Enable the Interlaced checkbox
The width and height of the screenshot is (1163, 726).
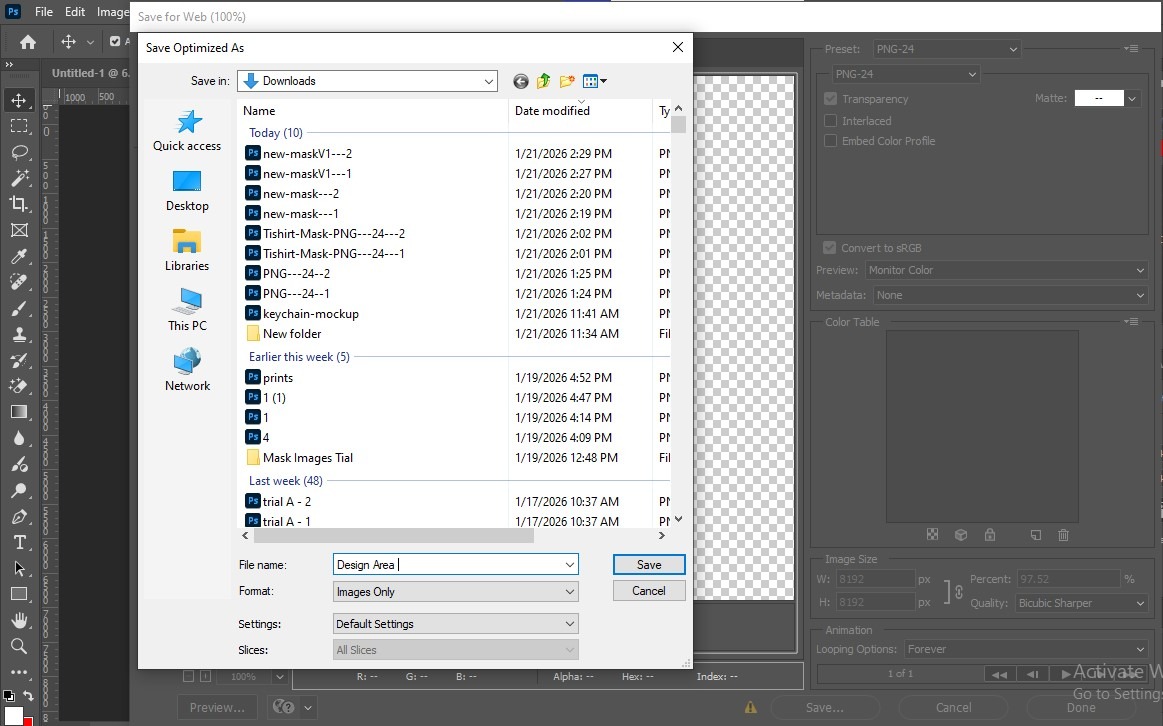point(830,121)
